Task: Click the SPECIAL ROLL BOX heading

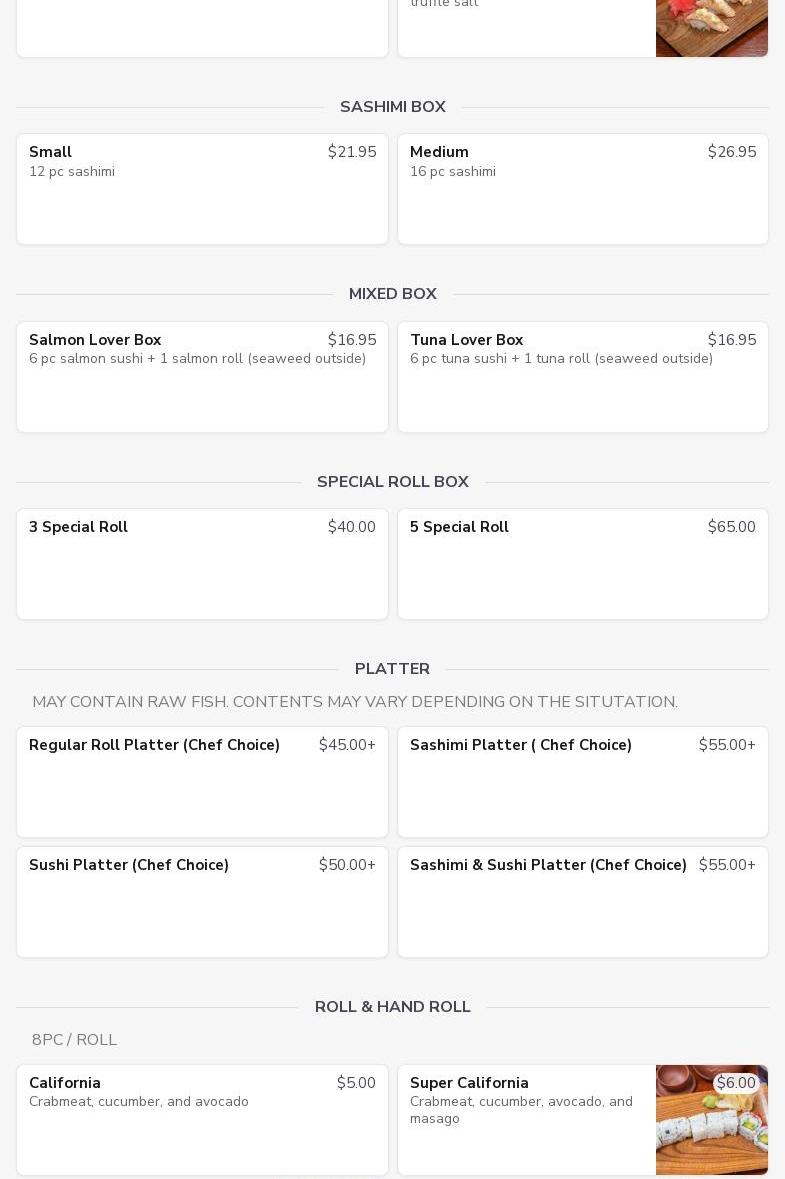Action: (392, 482)
